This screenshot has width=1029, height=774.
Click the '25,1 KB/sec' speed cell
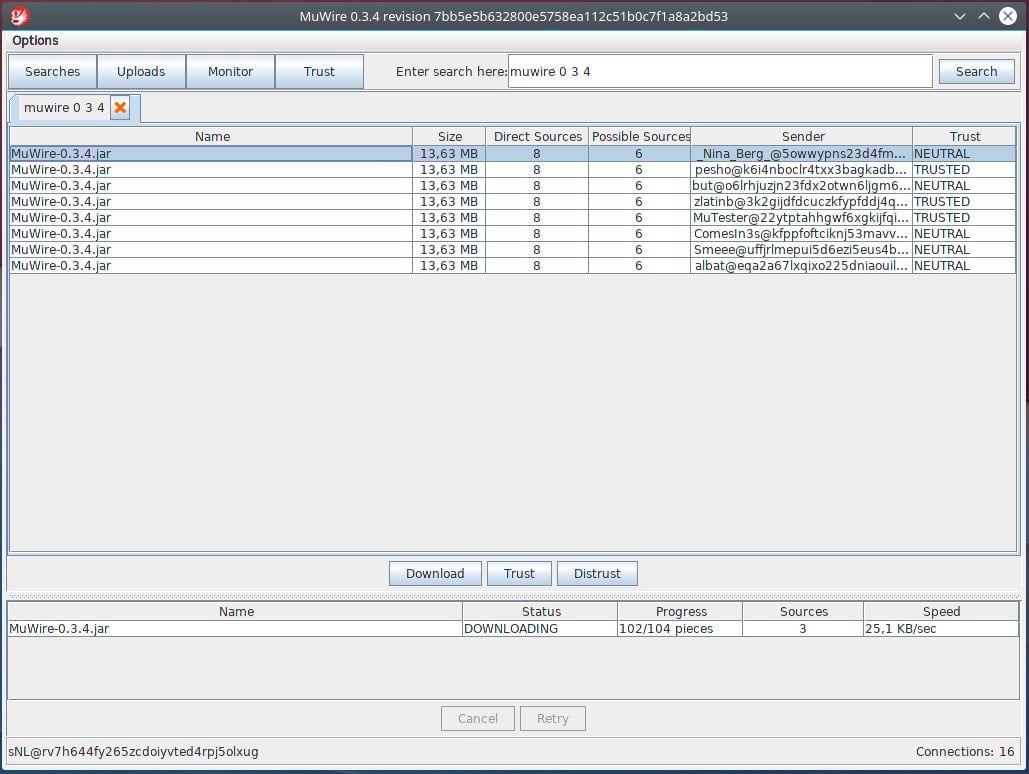(941, 628)
